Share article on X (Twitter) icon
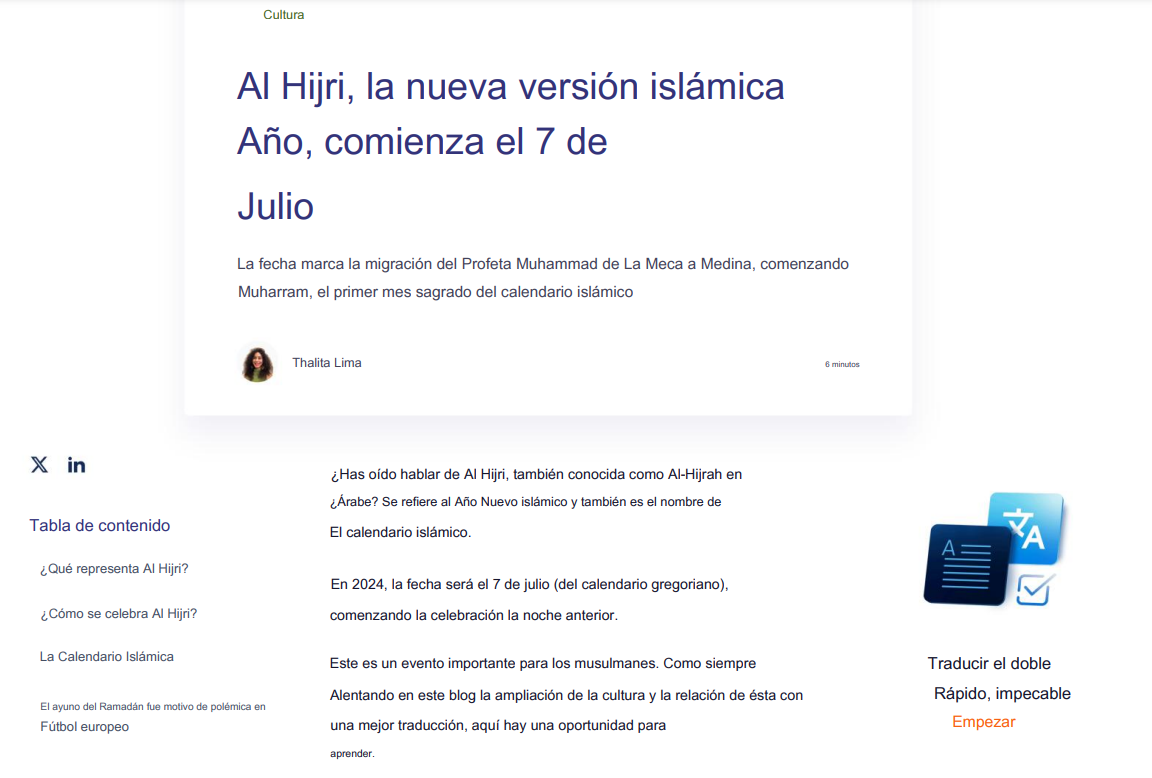The height and width of the screenshot is (778, 1152). click(x=39, y=464)
